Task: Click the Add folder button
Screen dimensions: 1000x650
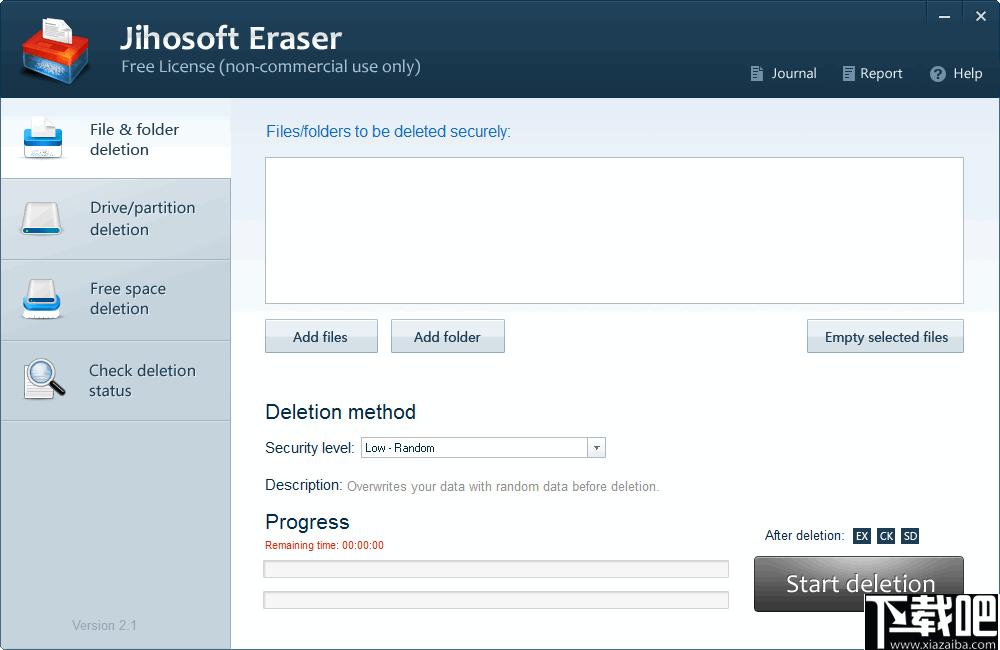Action: 448,336
